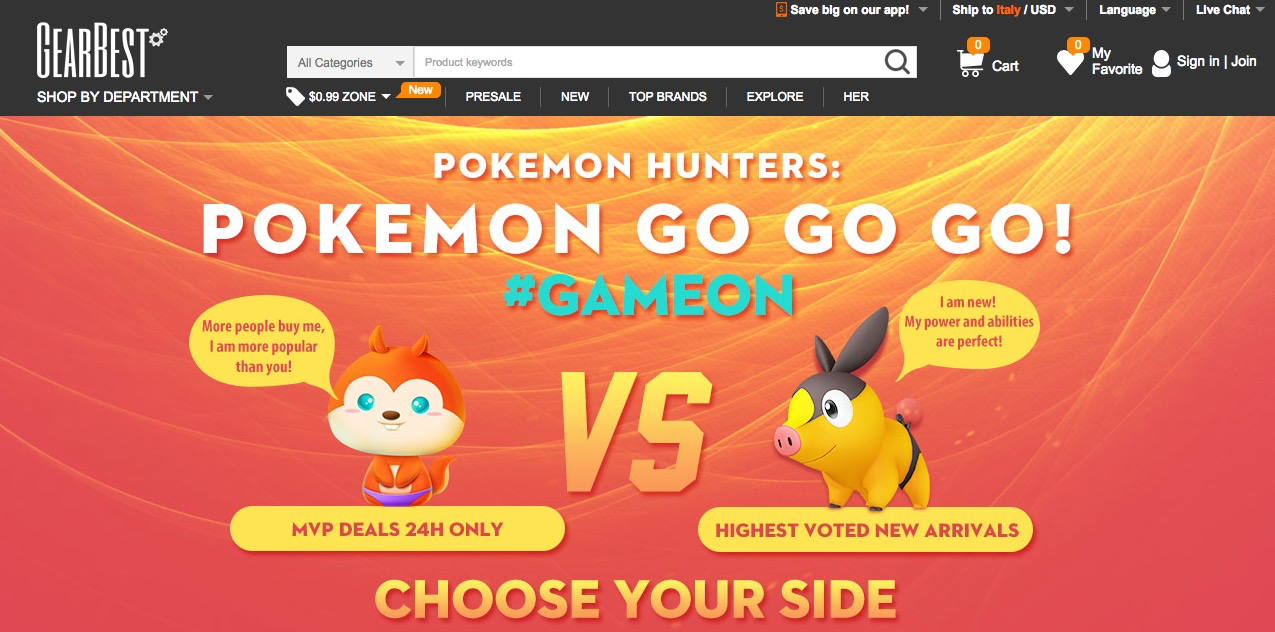Go to the PRESALE menu item
This screenshot has height=632, width=1275.
tap(493, 97)
